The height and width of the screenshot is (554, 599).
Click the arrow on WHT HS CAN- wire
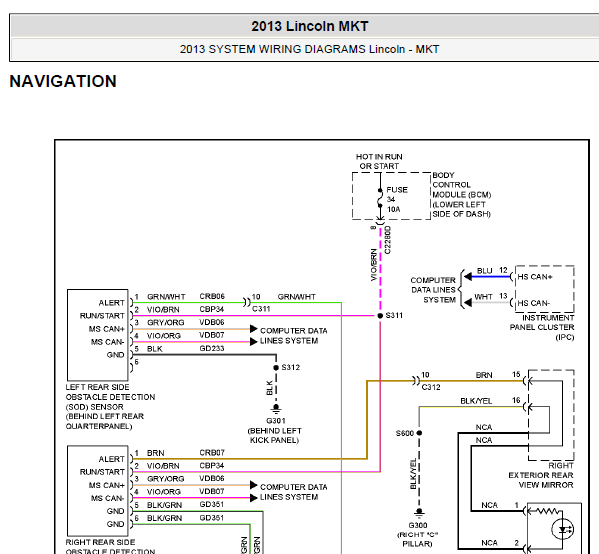(x=468, y=303)
